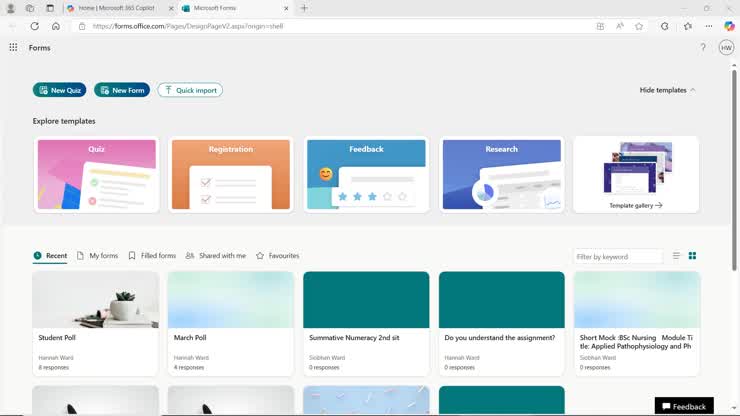The image size is (740, 416).
Task: Switch to Shared with me tab
Action: tap(216, 255)
